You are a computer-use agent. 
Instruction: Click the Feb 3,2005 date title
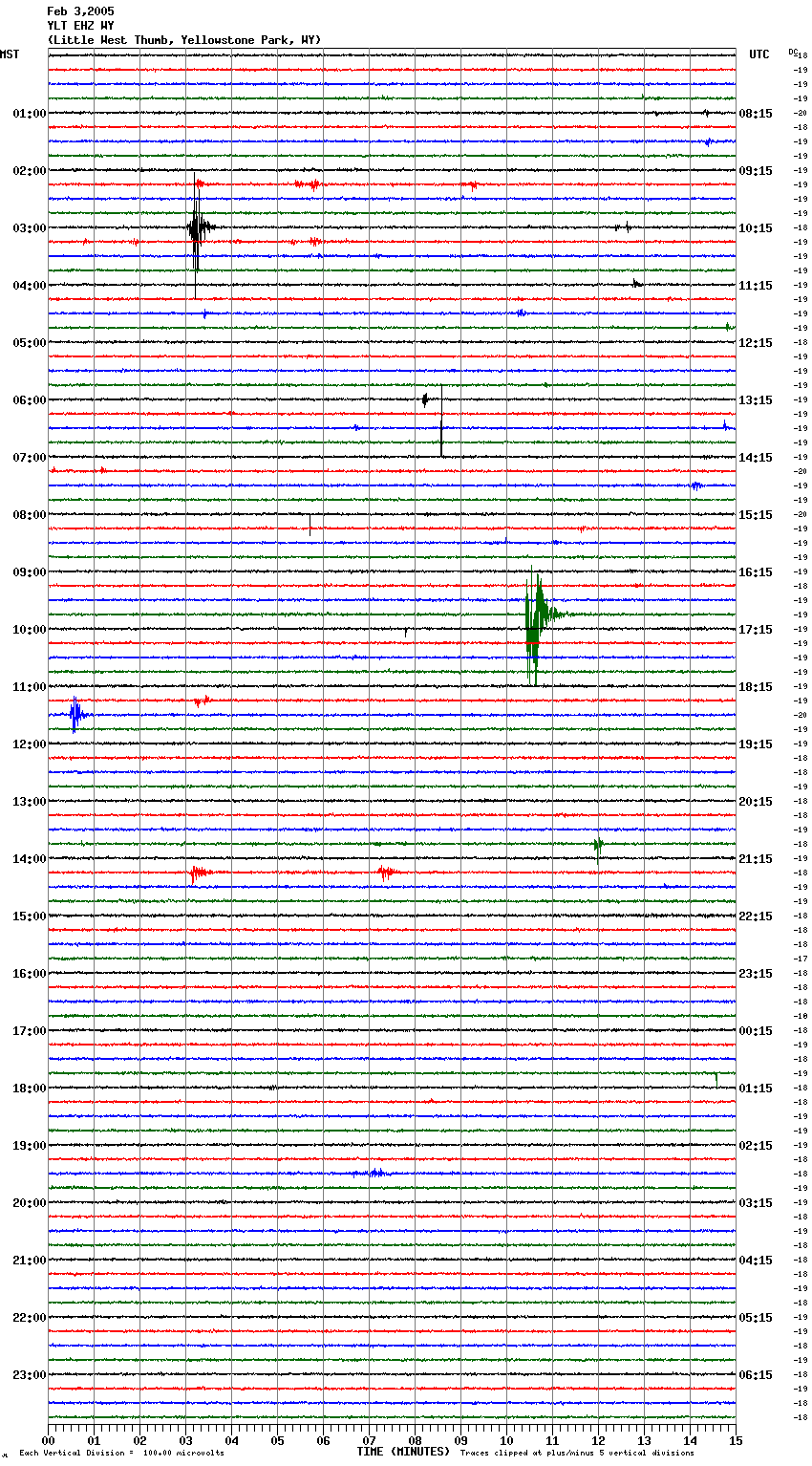[x=80, y=11]
